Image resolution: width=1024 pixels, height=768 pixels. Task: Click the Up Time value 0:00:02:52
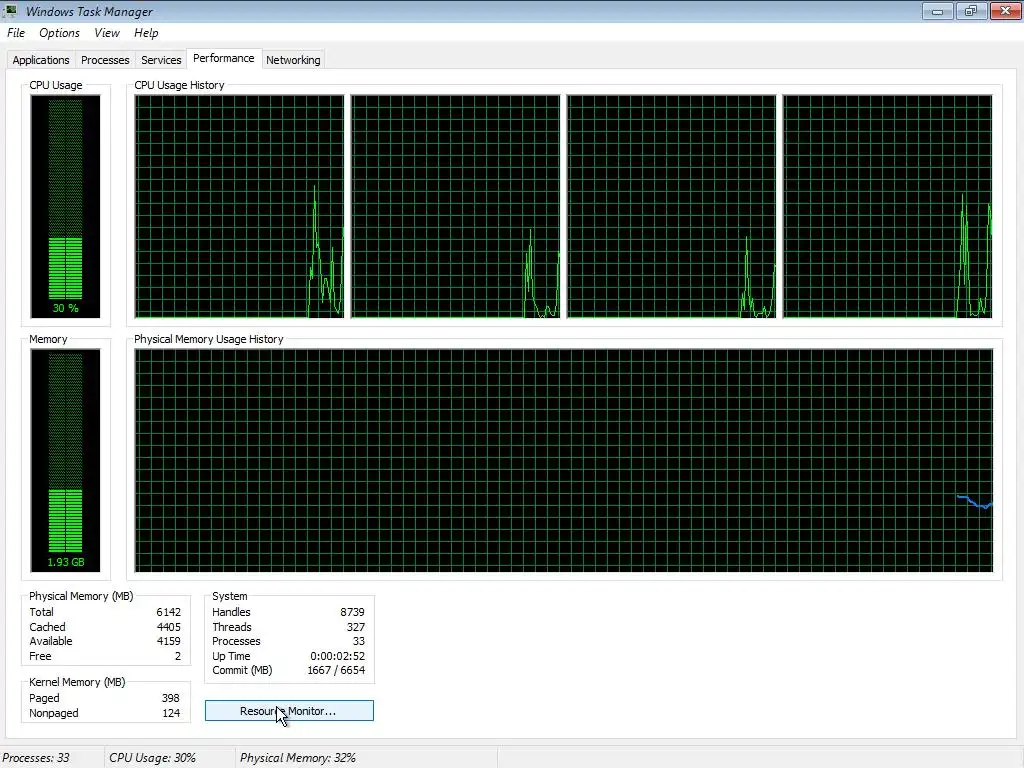point(338,656)
